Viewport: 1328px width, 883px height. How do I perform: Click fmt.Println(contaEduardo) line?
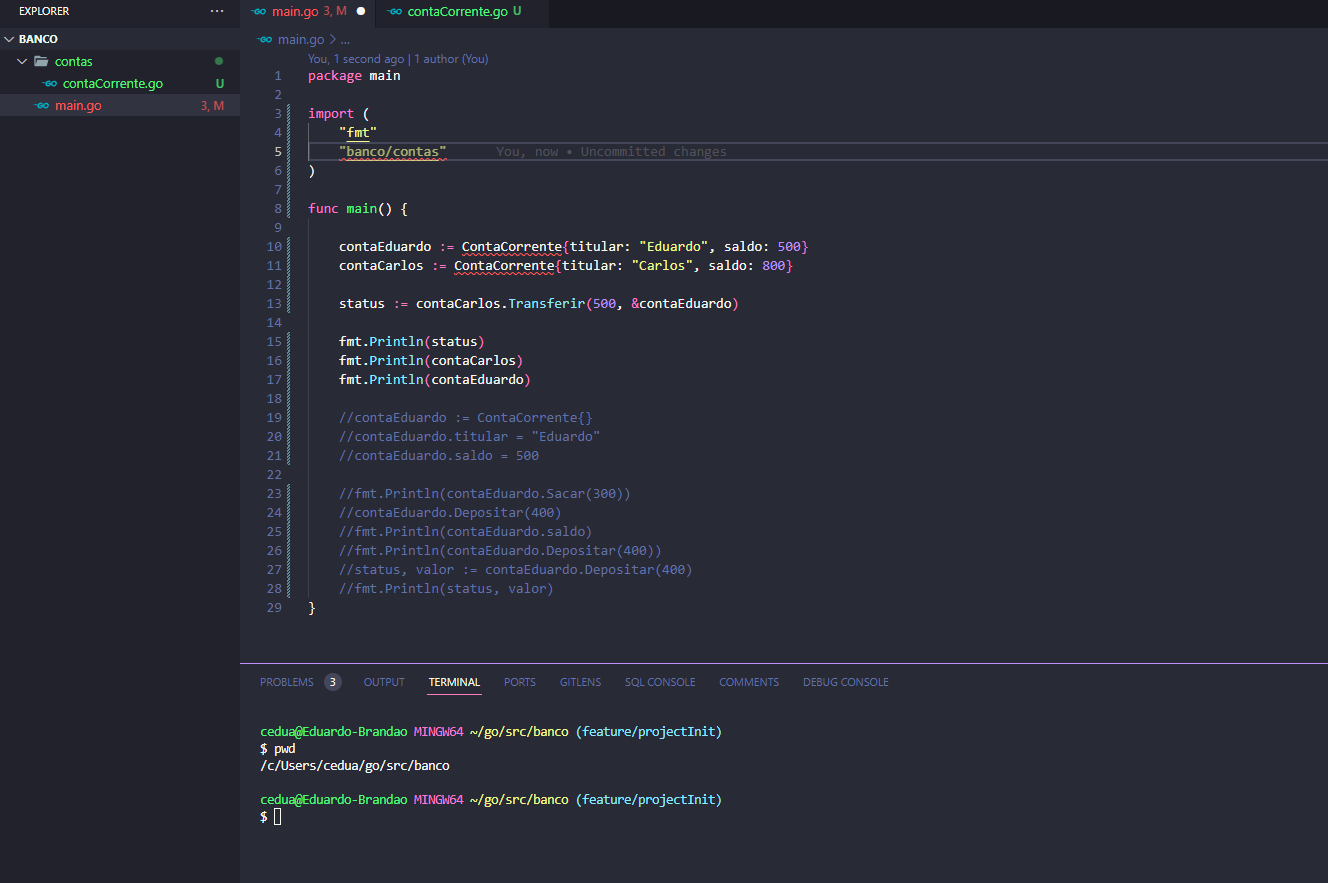(x=435, y=380)
